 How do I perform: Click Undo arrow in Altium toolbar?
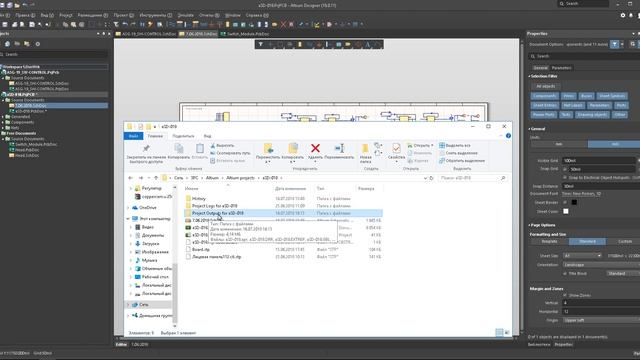[x=125, y=24]
